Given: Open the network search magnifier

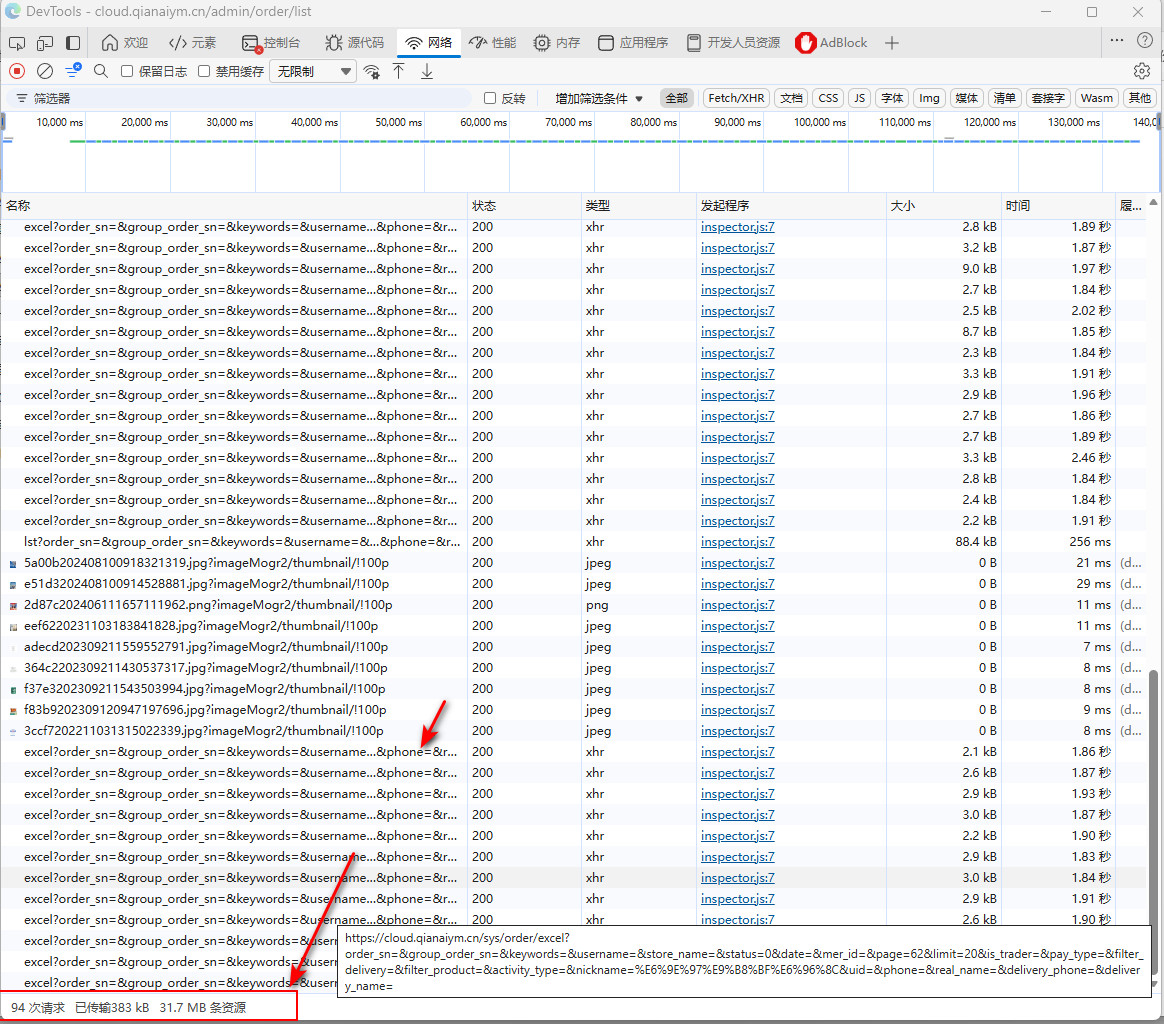Looking at the screenshot, I should click(x=101, y=71).
